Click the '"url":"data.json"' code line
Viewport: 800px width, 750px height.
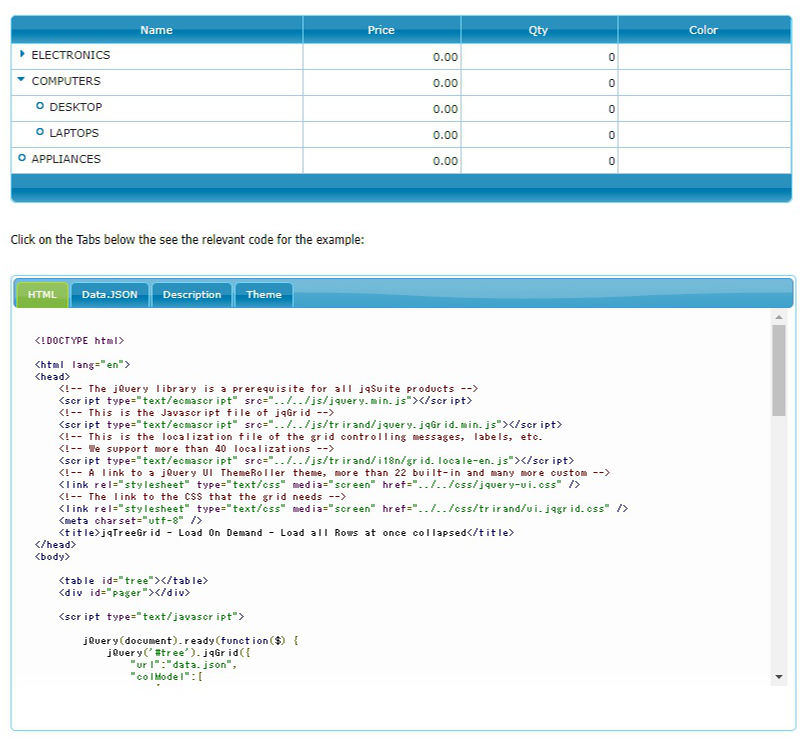(x=184, y=665)
